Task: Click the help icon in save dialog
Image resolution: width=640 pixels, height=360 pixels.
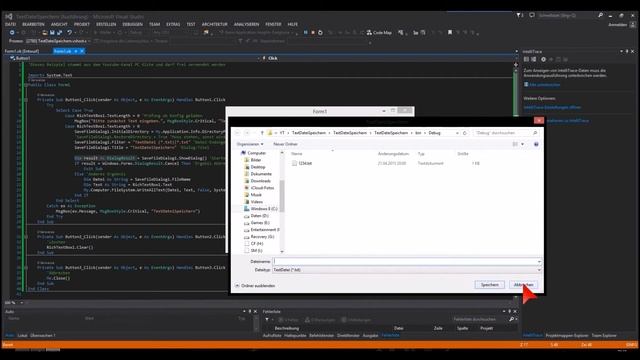Action: click(x=536, y=144)
